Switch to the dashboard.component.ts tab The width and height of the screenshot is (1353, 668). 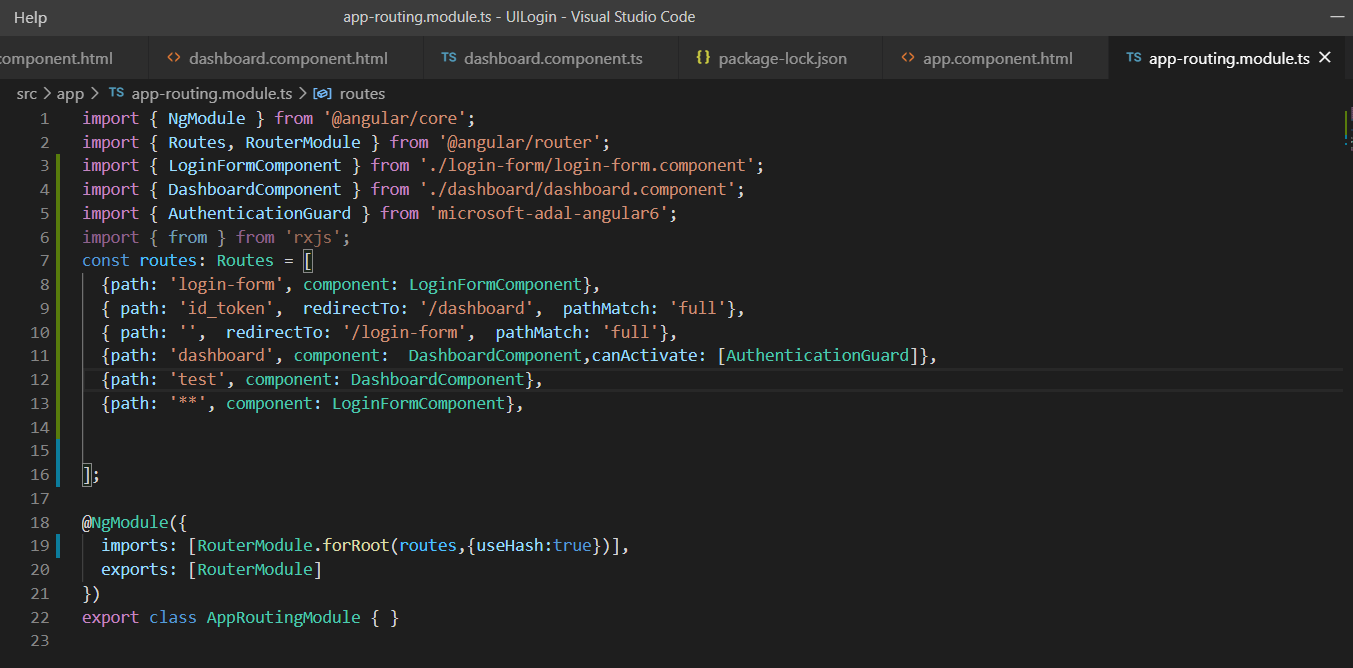[551, 57]
